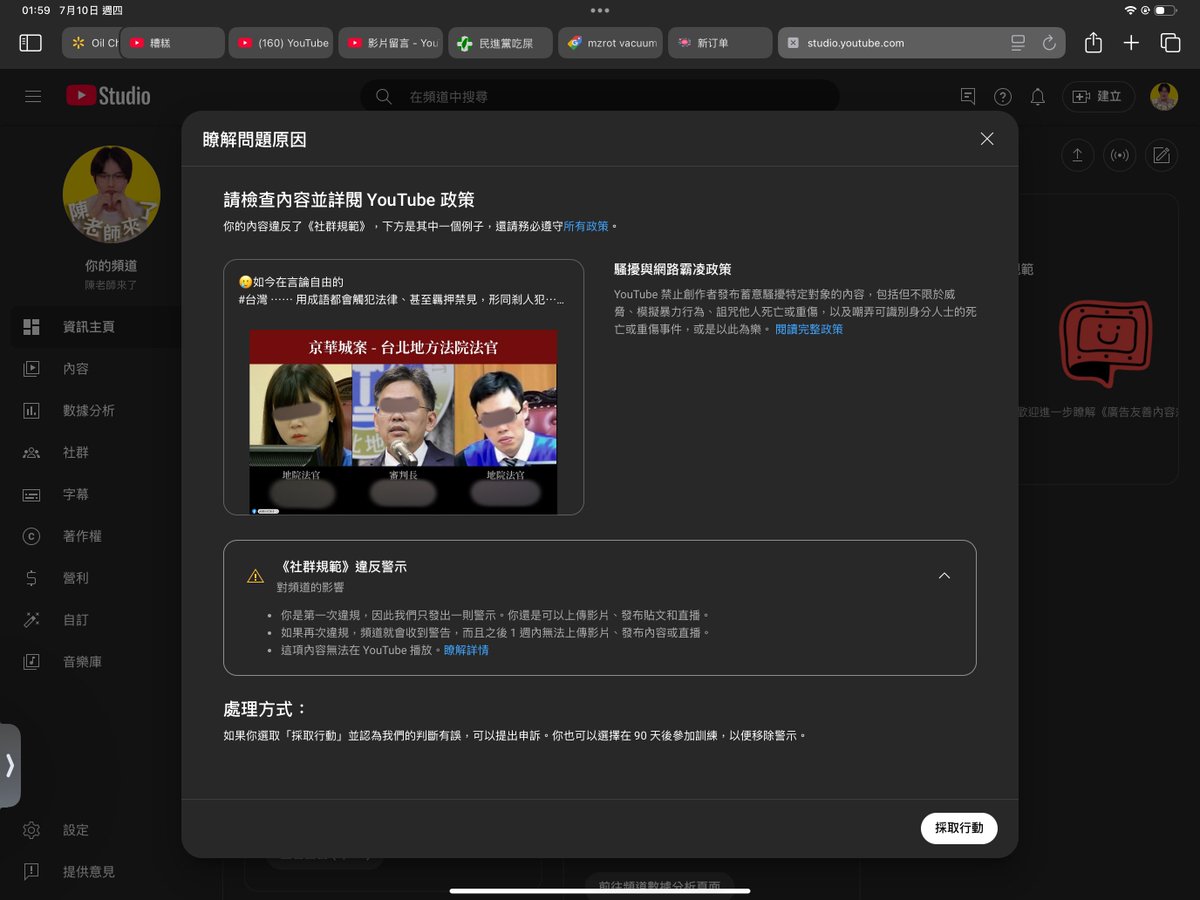Click the 在頻道中搜尋 search field
1200x900 pixels.
click(x=600, y=97)
